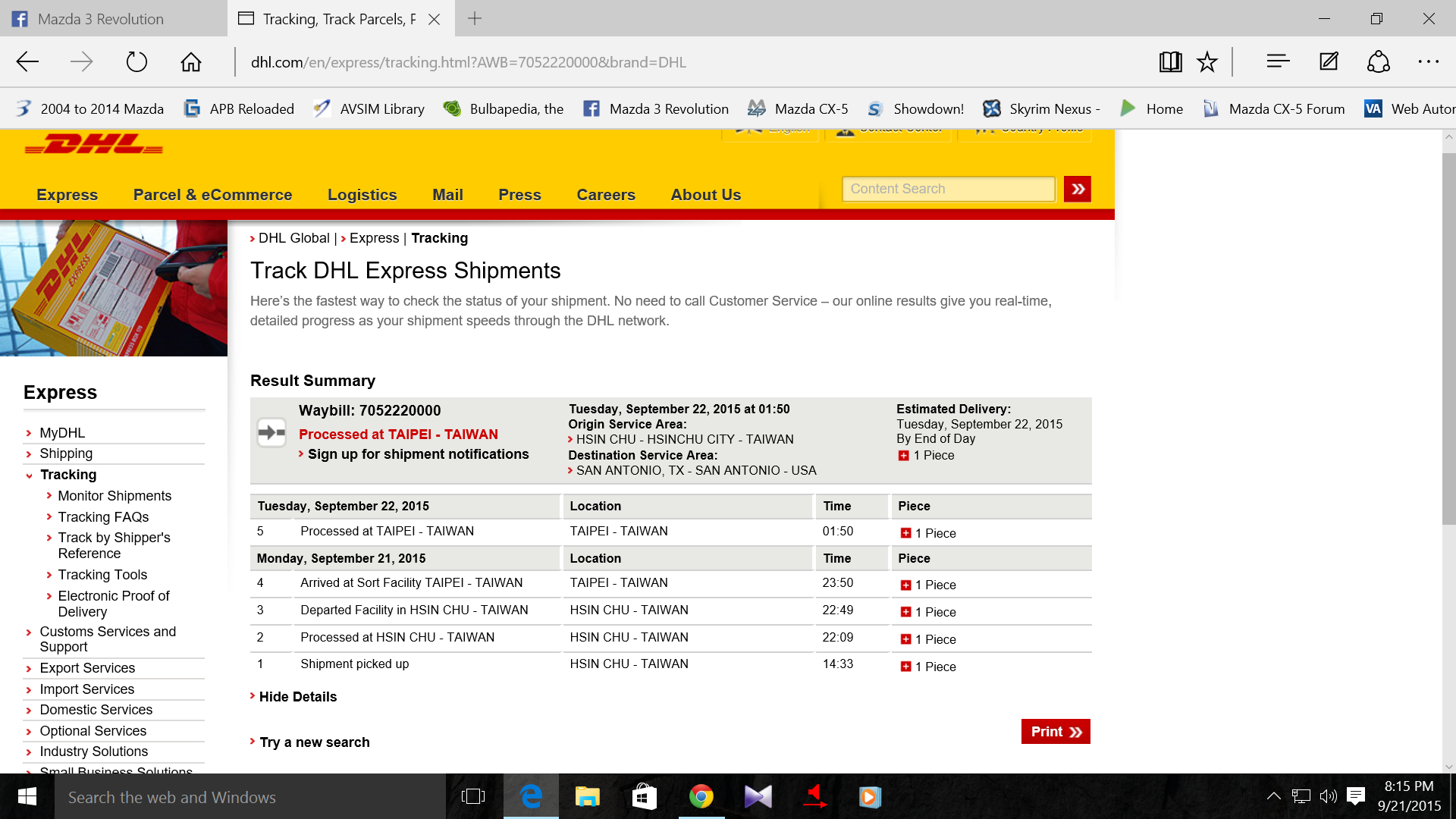Switch to the Mazda 3 Revolution tab
This screenshot has width=1456, height=819.
click(113, 18)
